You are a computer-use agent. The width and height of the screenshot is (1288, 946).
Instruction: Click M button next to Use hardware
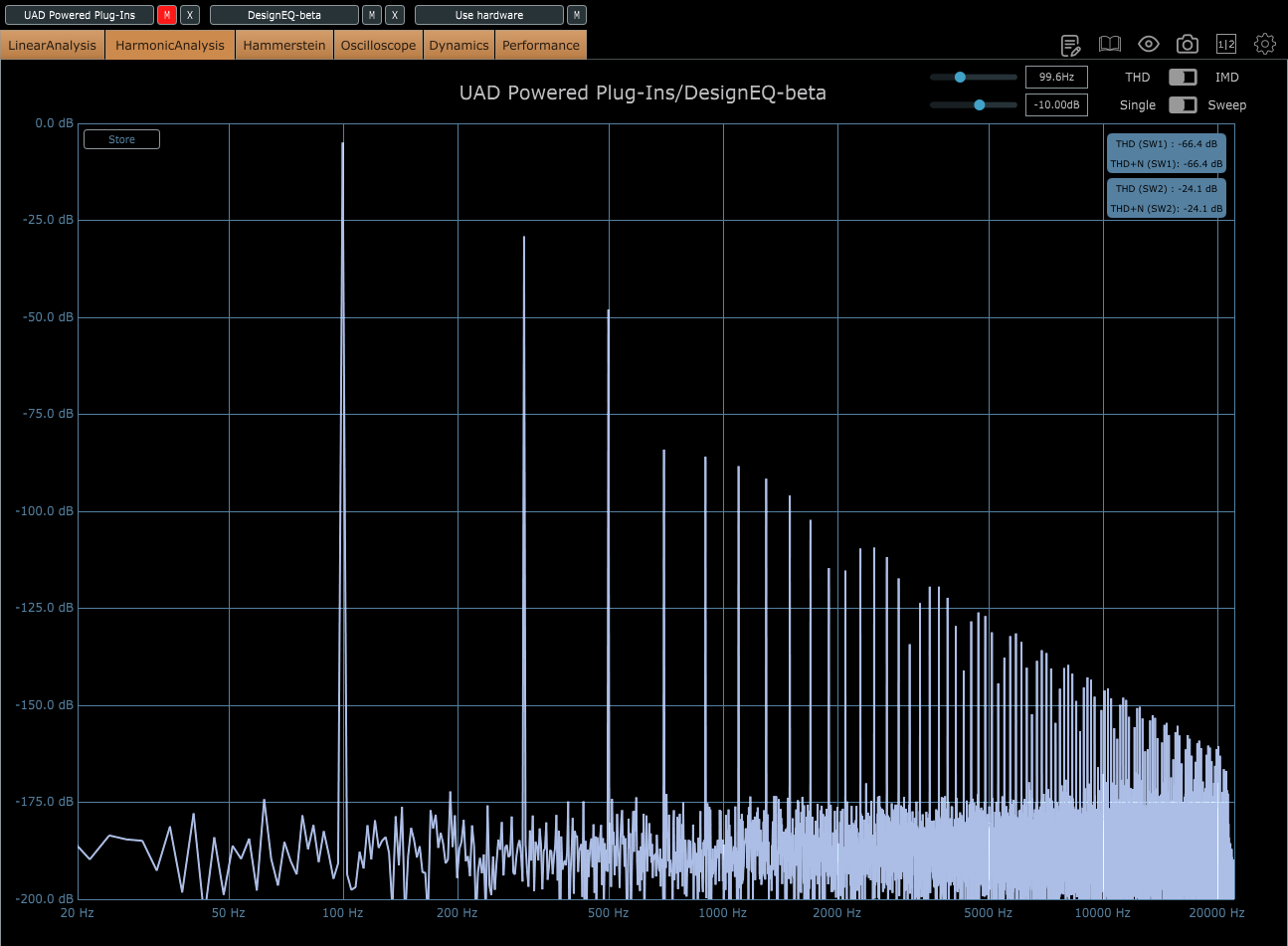tap(577, 15)
